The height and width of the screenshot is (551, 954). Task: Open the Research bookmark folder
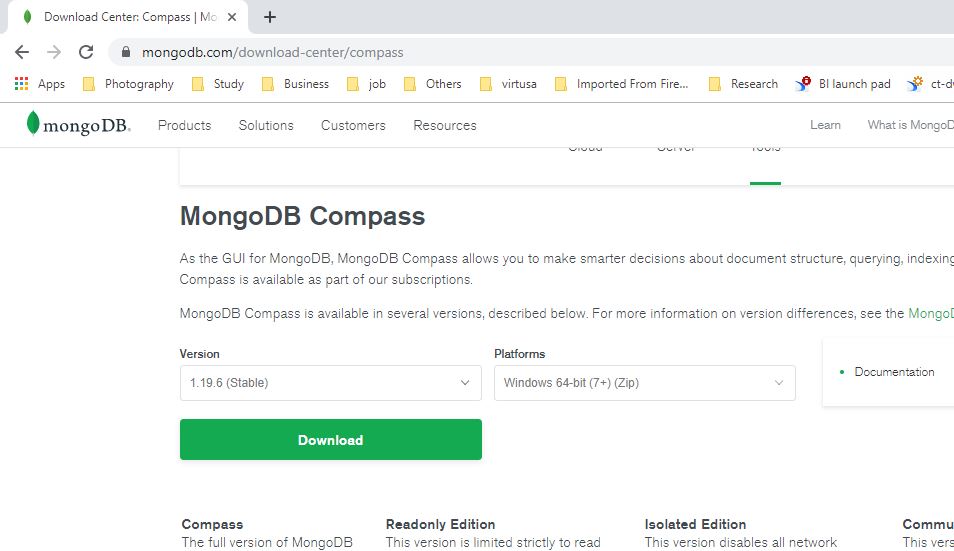[743, 84]
